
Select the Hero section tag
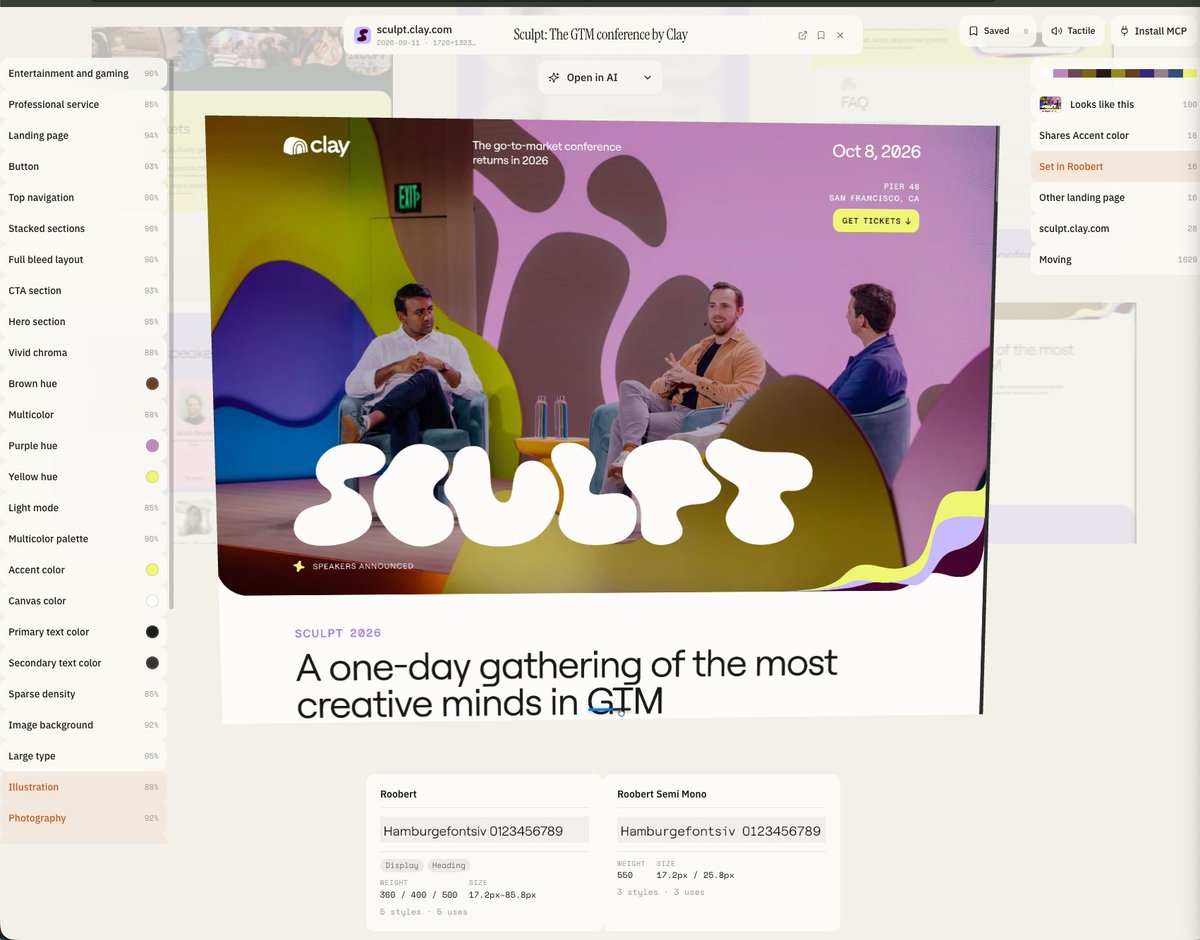(x=83, y=322)
